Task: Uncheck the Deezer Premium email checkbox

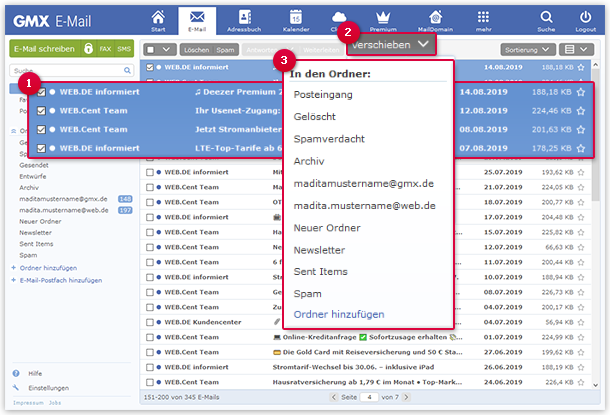Action: (x=41, y=92)
